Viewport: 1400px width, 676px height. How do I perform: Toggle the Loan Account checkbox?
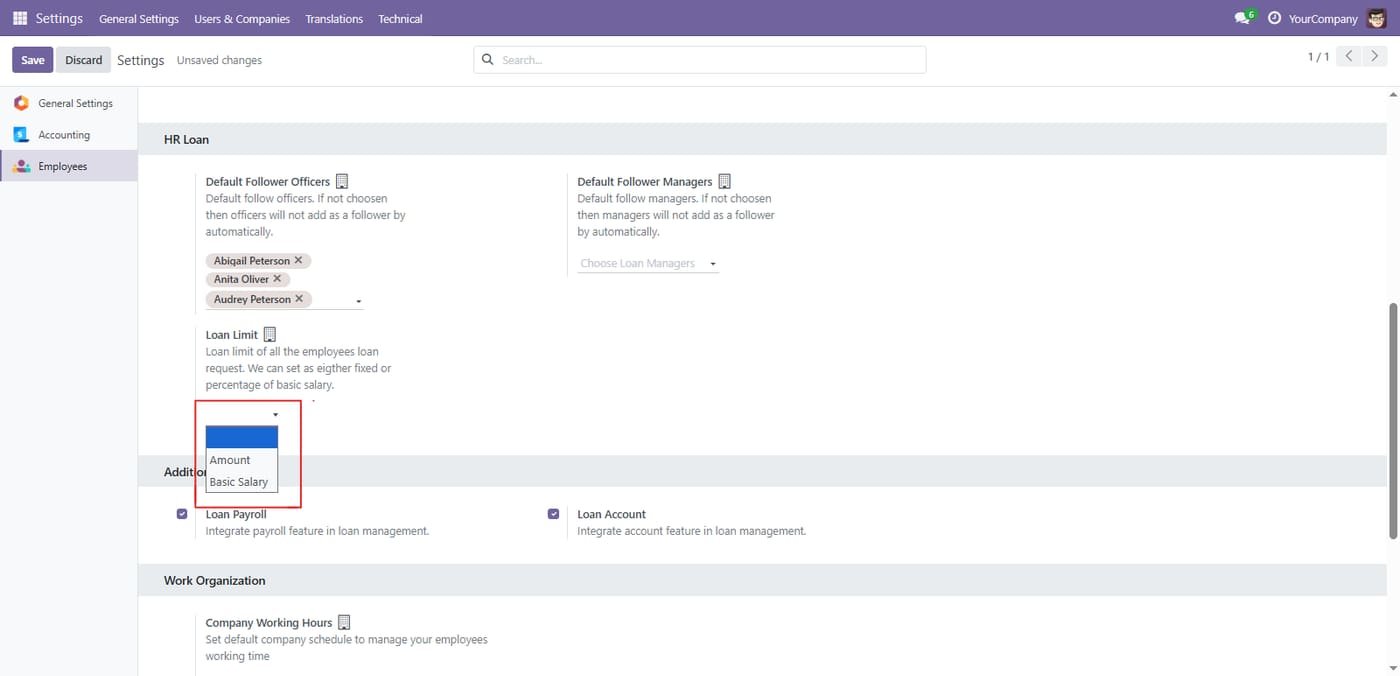click(x=553, y=514)
